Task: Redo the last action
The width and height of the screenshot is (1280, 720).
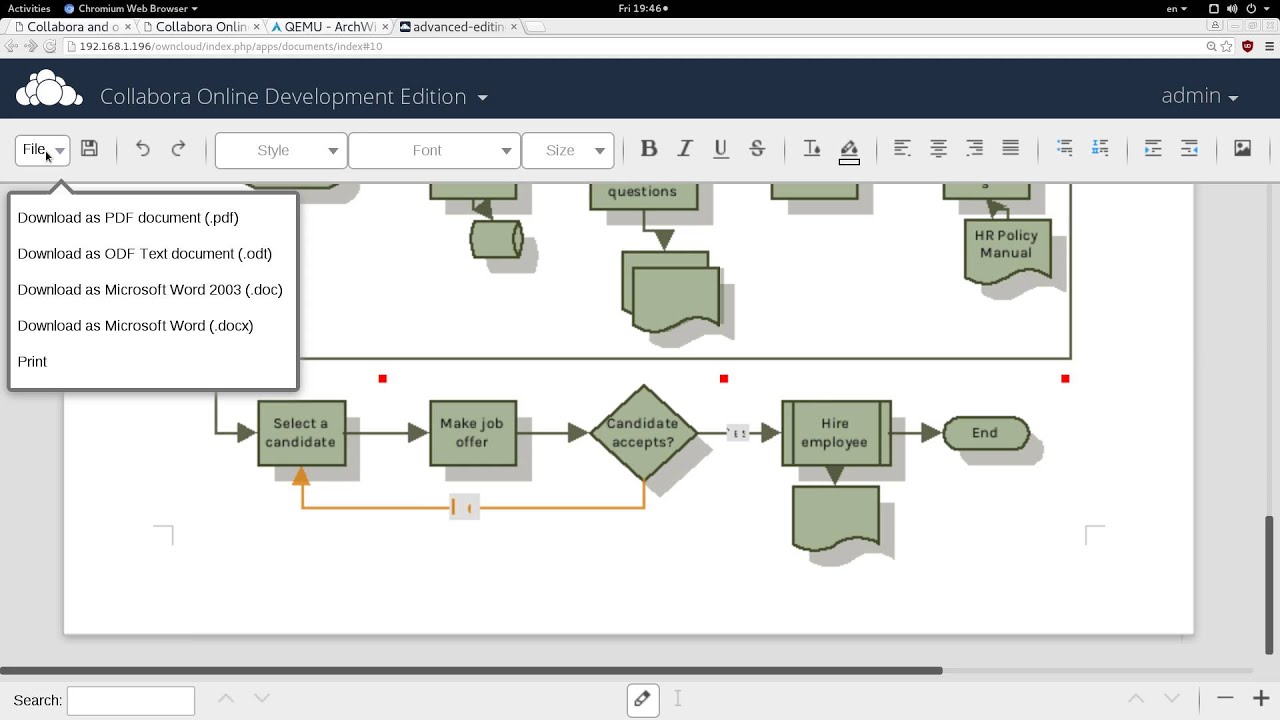Action: [x=179, y=149]
